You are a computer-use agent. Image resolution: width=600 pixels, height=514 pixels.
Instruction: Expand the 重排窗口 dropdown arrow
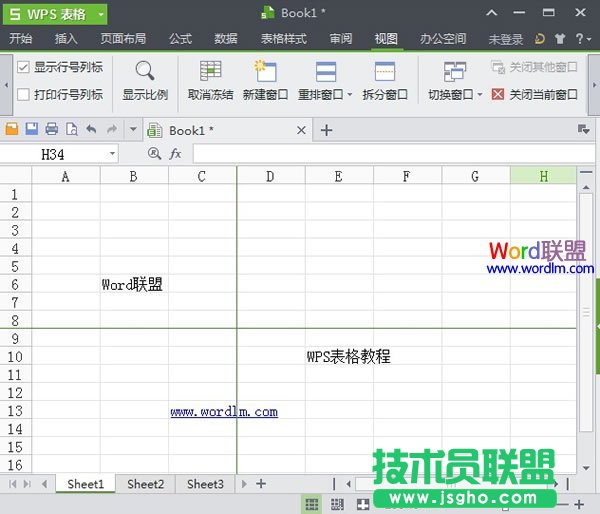tap(350, 95)
